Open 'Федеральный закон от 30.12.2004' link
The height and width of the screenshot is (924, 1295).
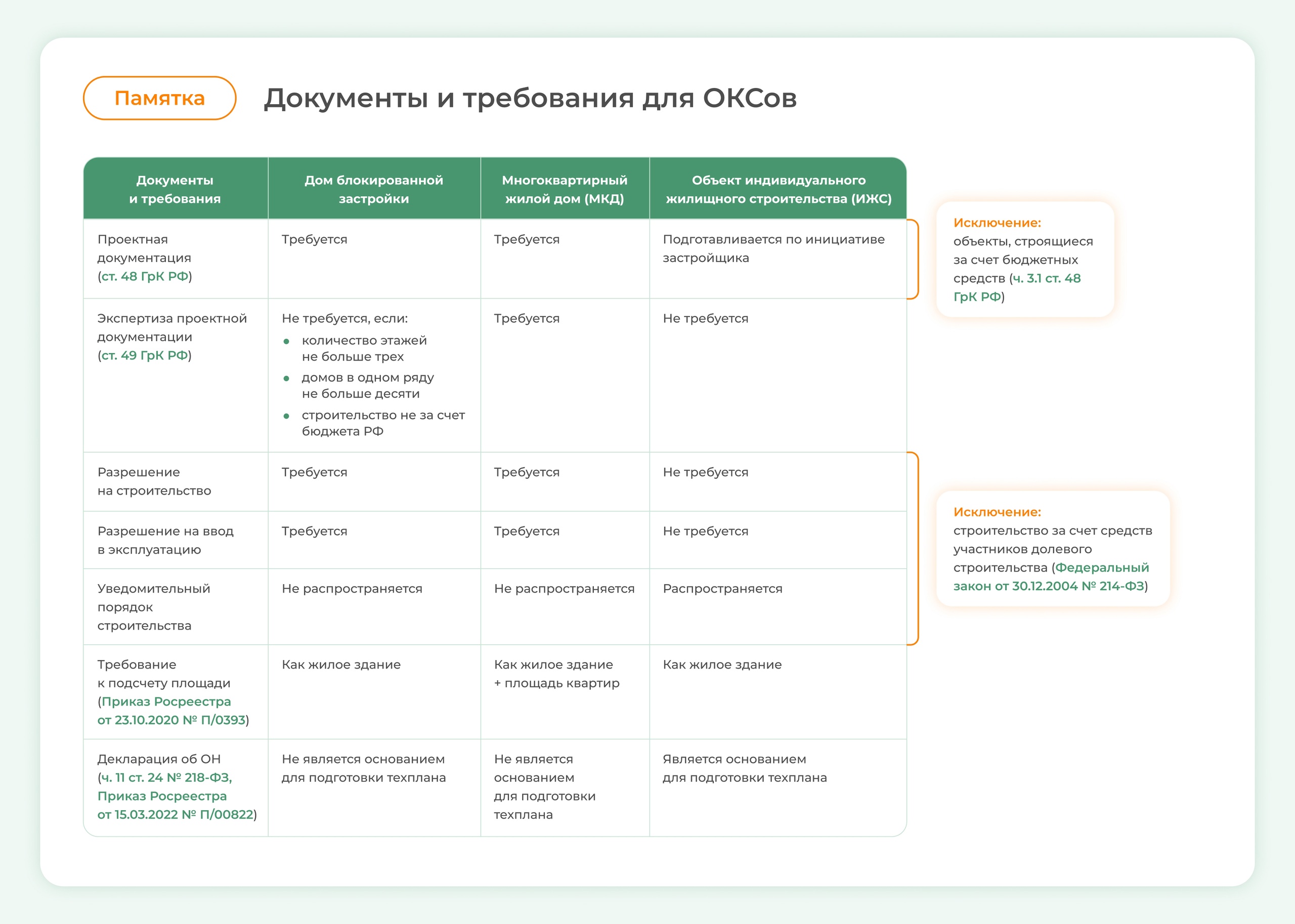[x=1052, y=577]
